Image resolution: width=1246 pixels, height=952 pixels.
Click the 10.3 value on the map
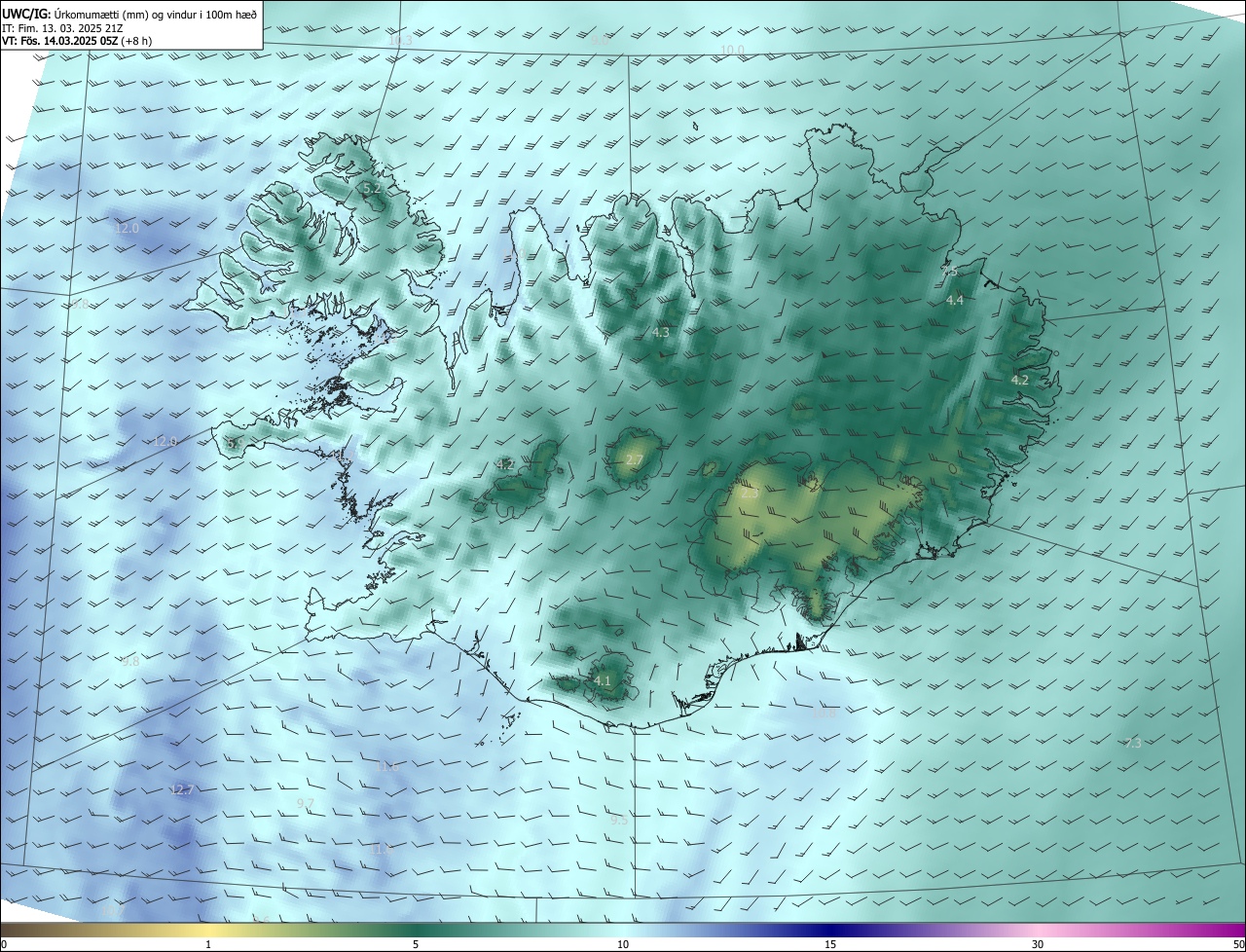tap(400, 41)
